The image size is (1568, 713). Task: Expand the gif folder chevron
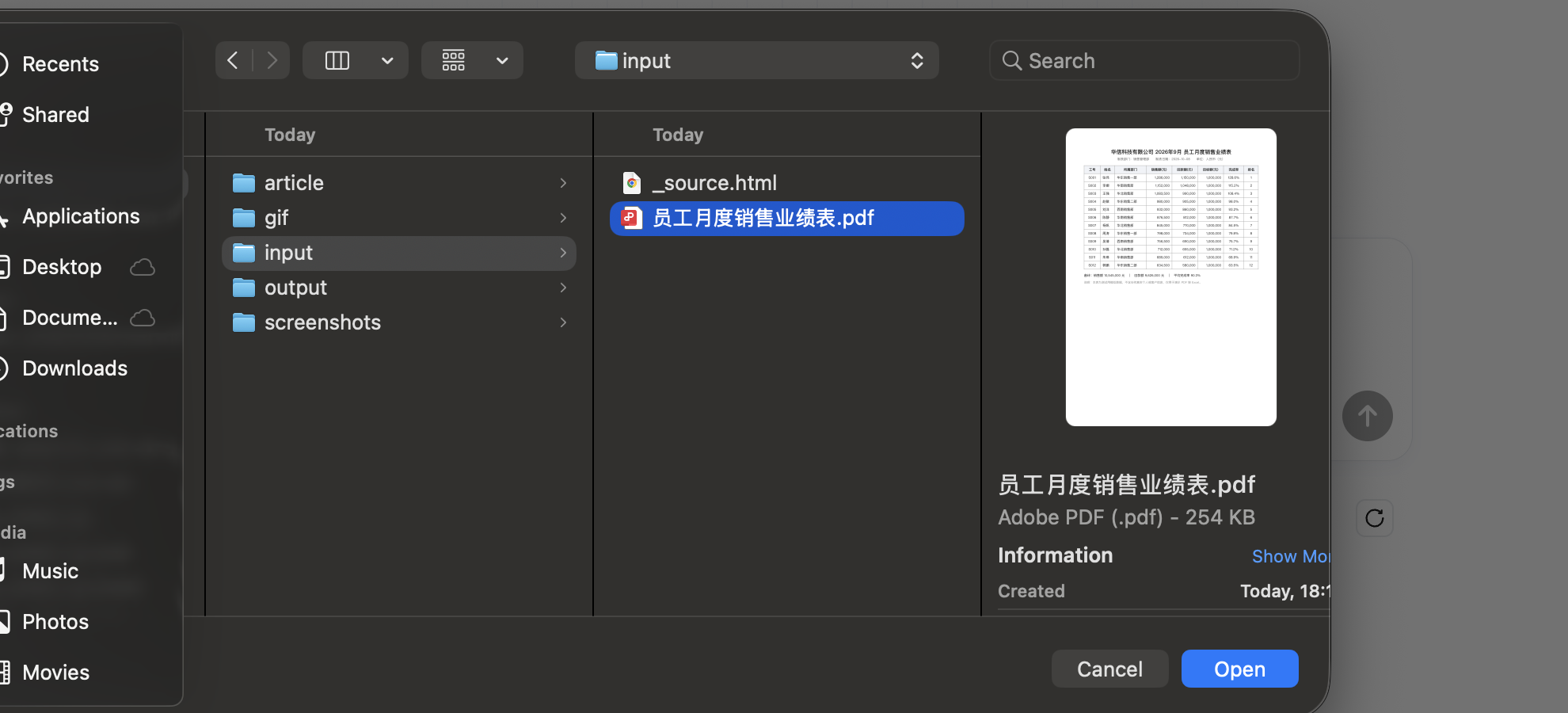[x=563, y=218]
